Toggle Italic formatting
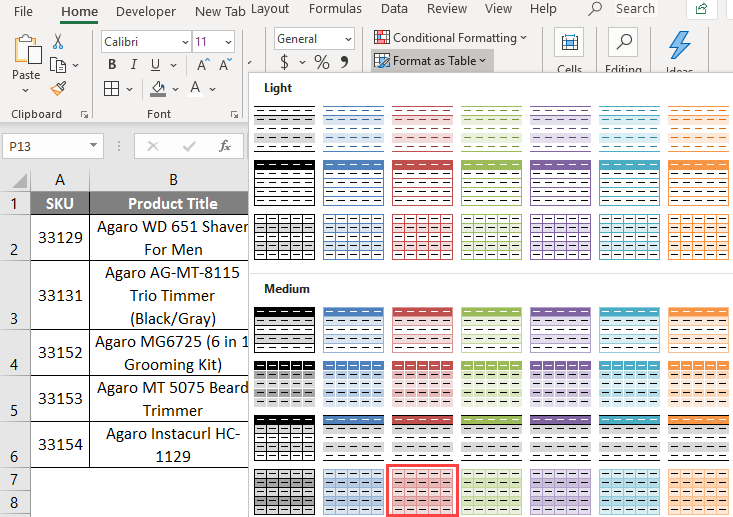This screenshot has height=517, width=733. point(134,65)
